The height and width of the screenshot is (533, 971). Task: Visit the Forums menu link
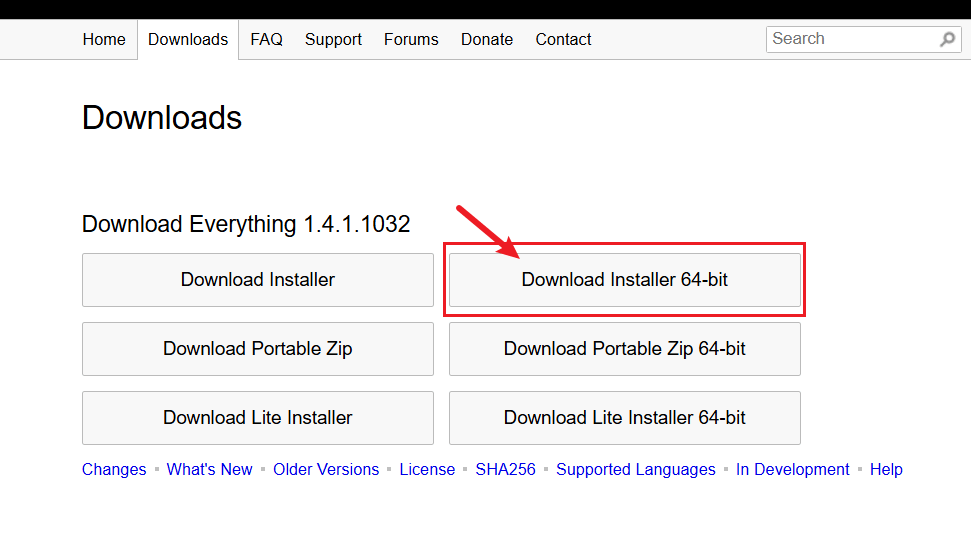(x=411, y=40)
